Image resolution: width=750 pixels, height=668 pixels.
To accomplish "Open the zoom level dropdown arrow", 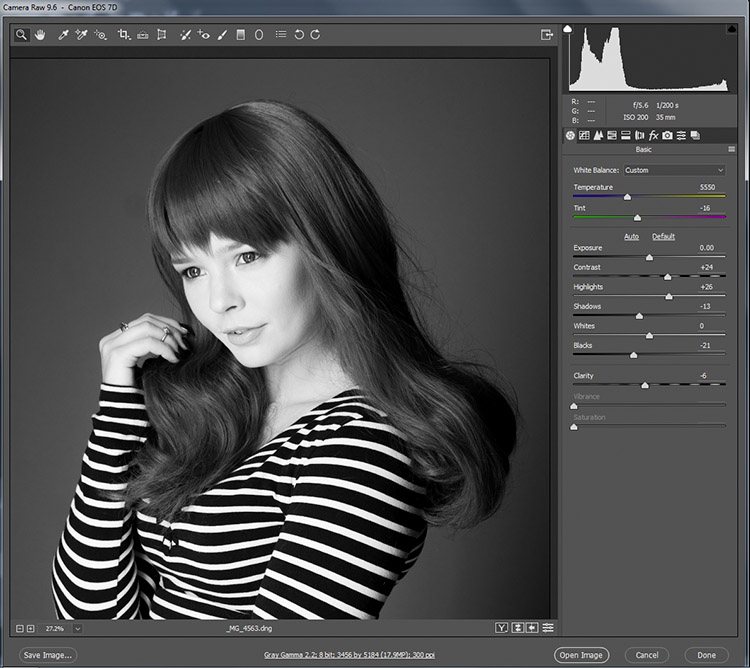I will [77, 629].
